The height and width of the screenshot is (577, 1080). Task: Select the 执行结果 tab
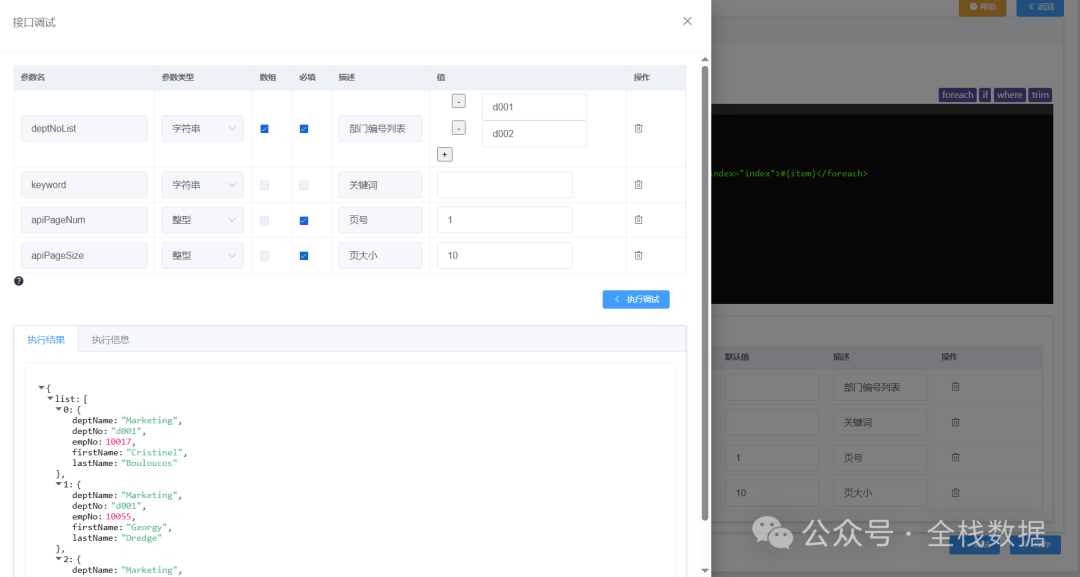[46, 339]
